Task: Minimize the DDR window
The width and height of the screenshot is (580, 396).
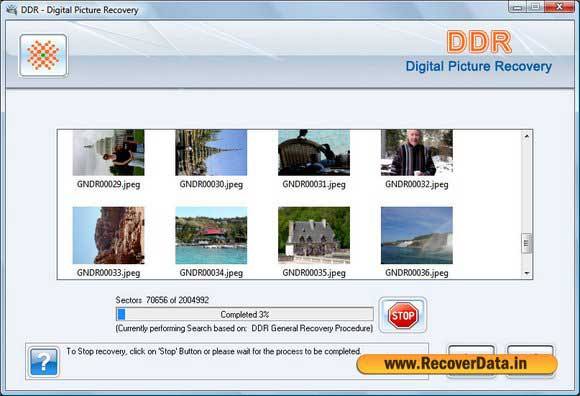Action: tap(518, 7)
